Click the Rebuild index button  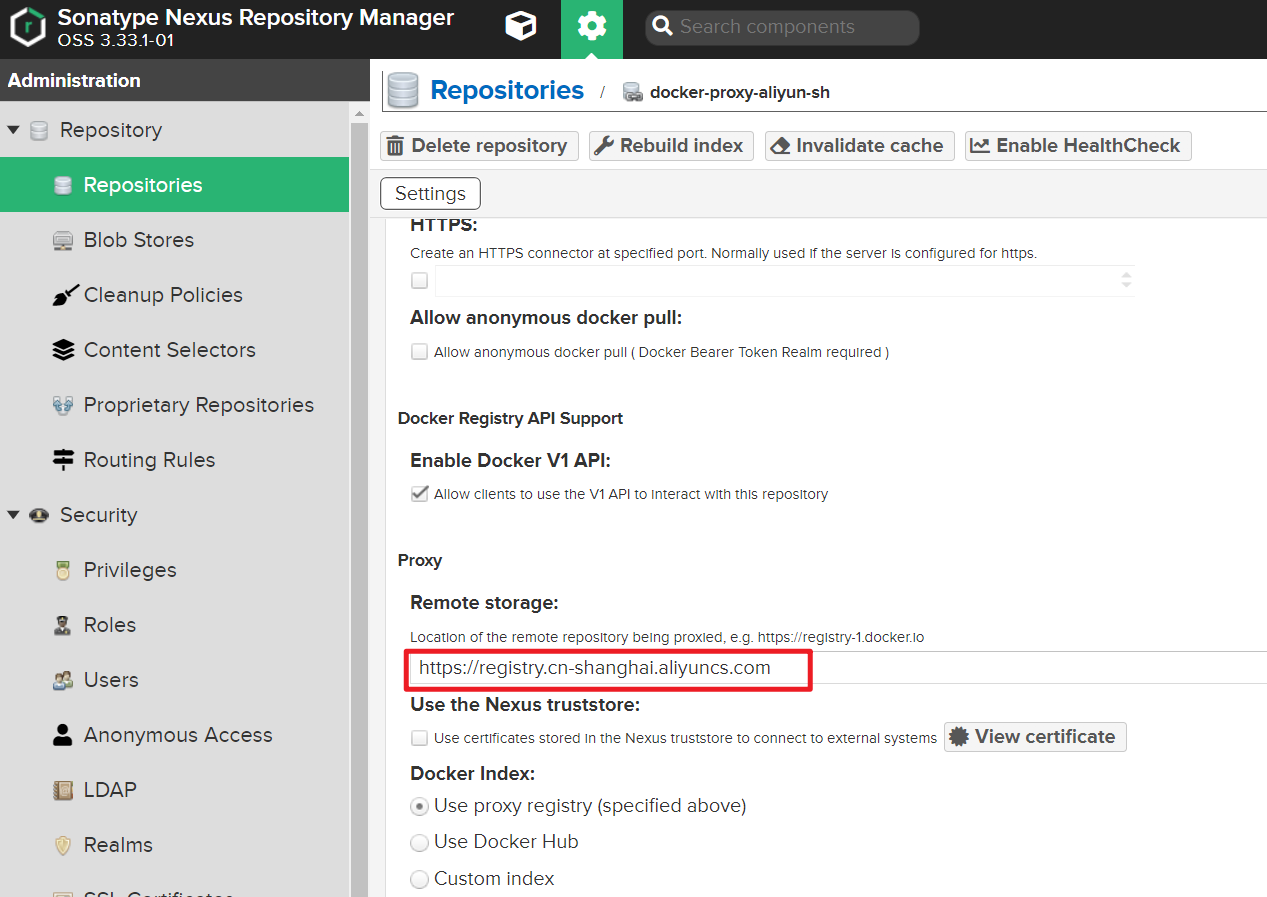click(x=670, y=146)
